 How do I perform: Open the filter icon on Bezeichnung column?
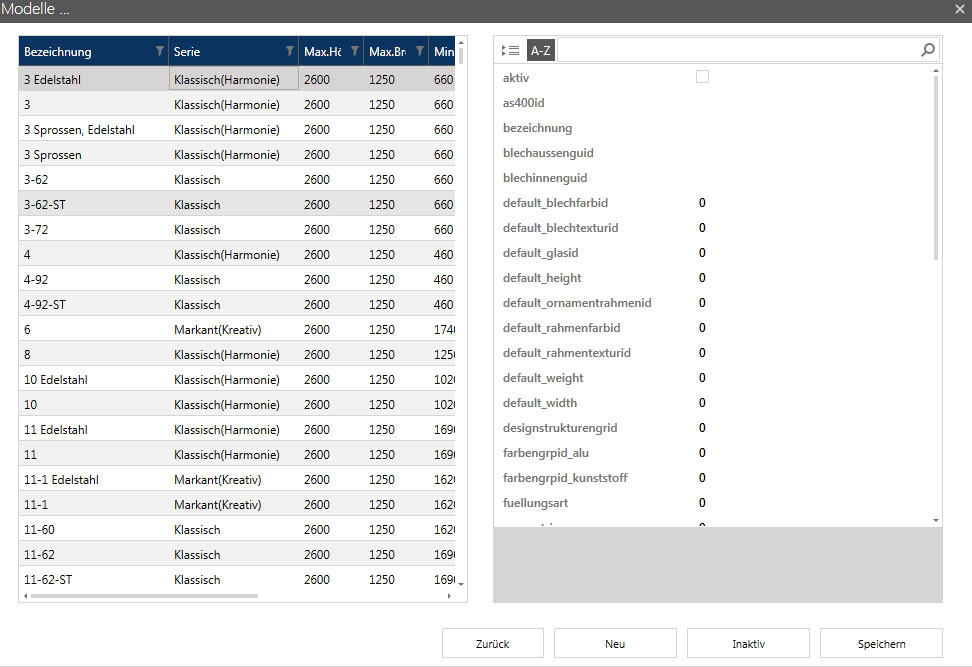coord(159,51)
